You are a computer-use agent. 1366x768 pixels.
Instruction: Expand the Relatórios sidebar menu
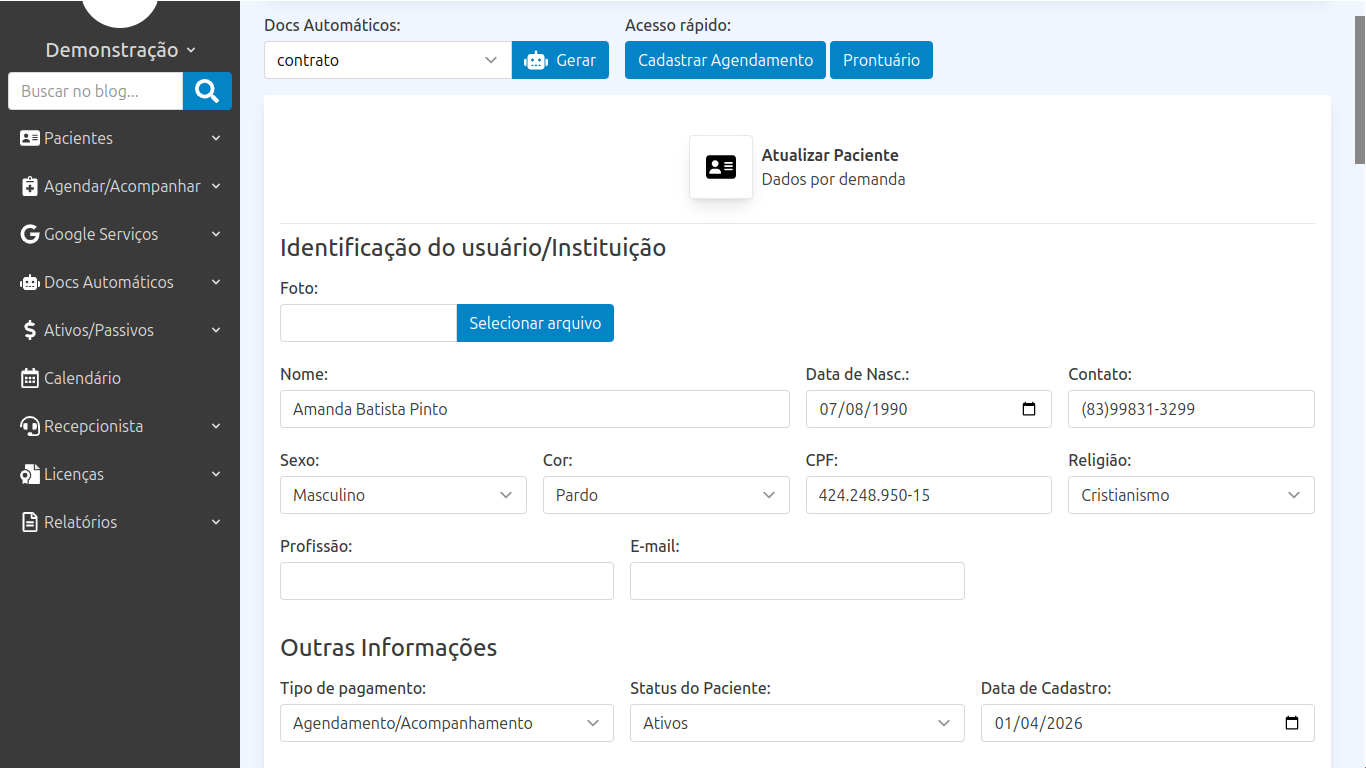click(120, 522)
